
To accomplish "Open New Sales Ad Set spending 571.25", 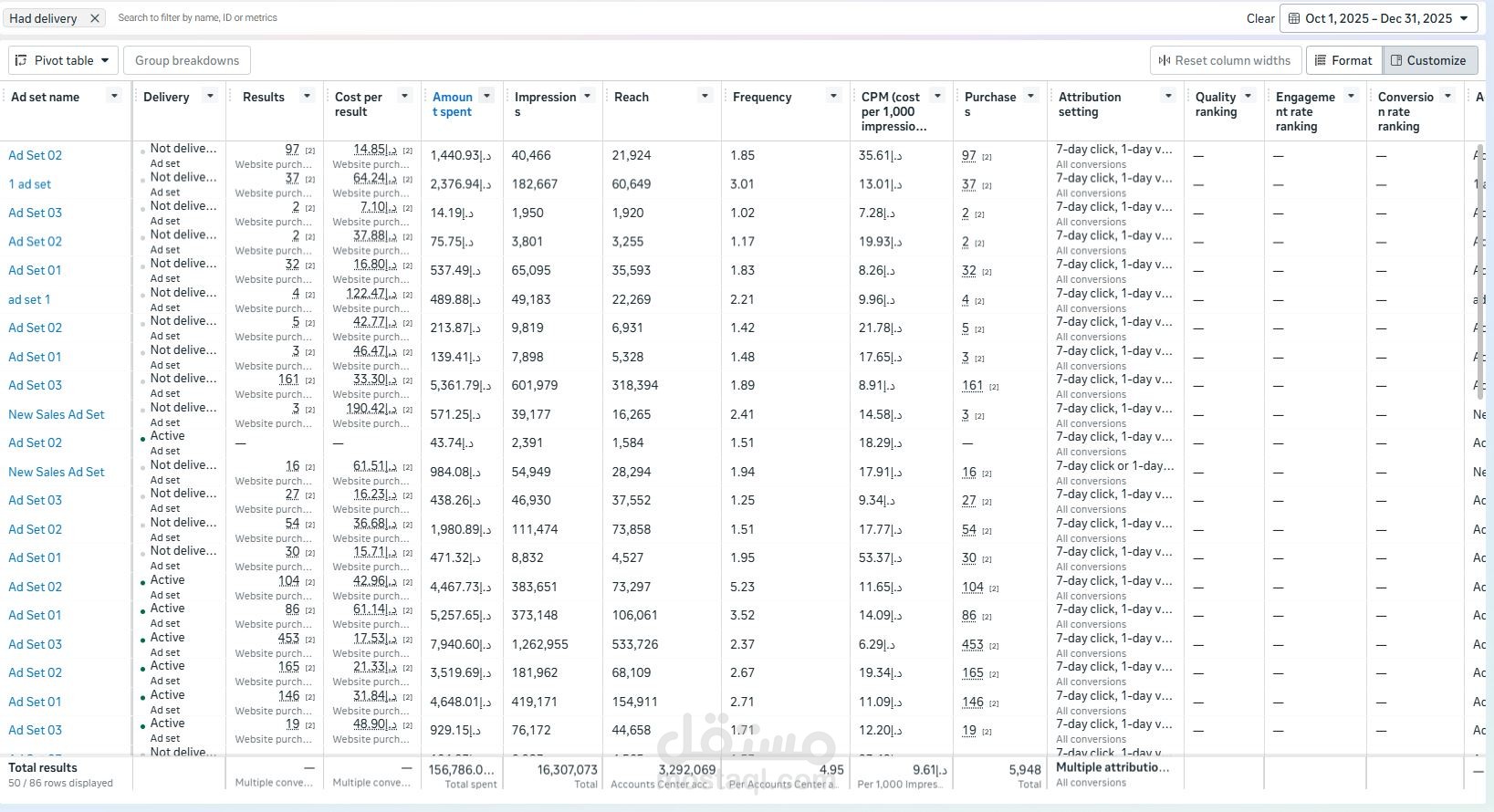I will pyautogui.click(x=57, y=414).
